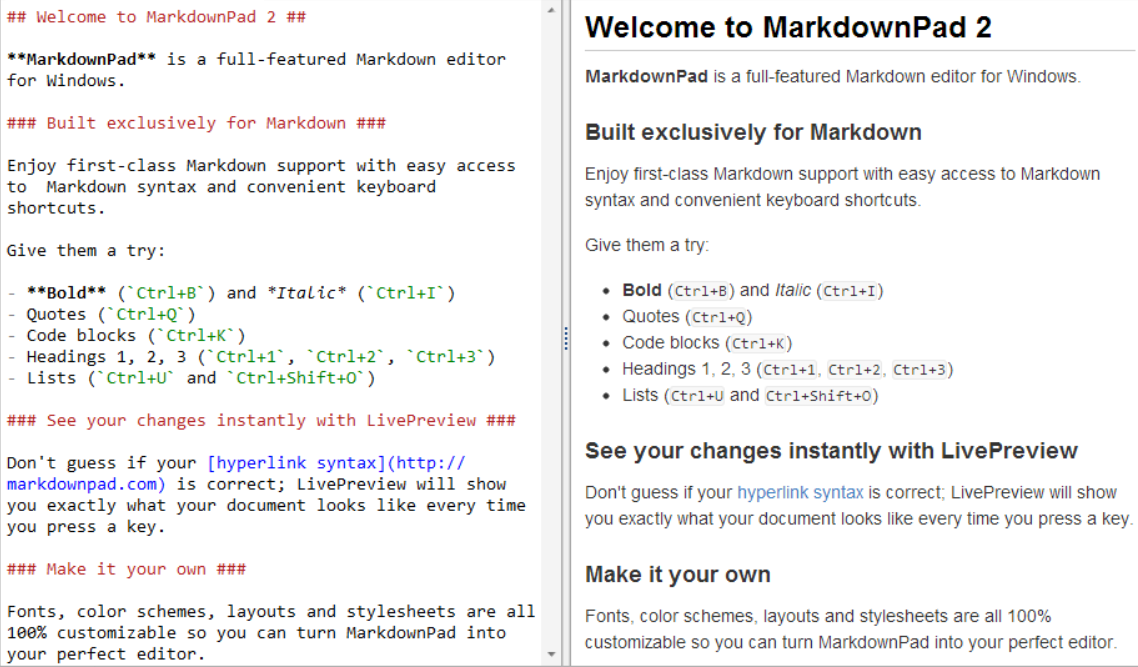Screen dimensions: 1138x667
Task: Click the 'Built exclusively for Markdown' preview heading
Action: click(753, 132)
